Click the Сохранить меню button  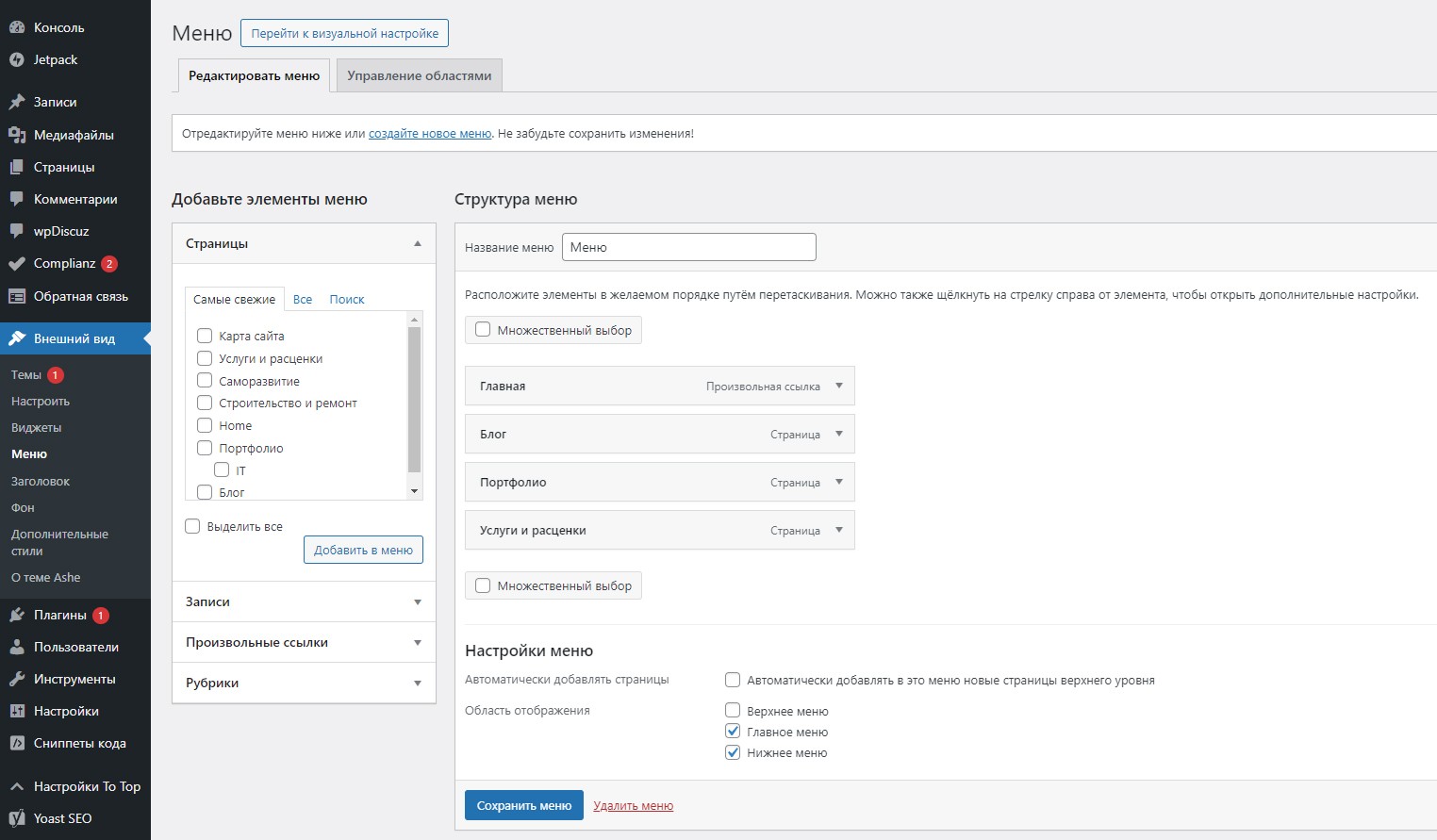click(524, 805)
